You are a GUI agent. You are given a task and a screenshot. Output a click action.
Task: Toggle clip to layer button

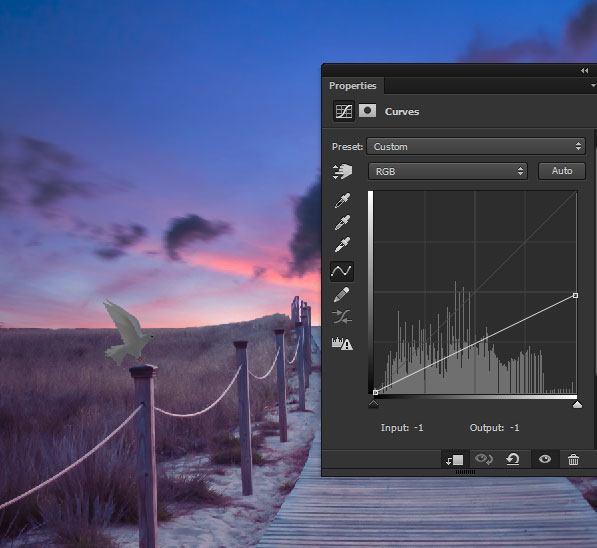tap(455, 460)
